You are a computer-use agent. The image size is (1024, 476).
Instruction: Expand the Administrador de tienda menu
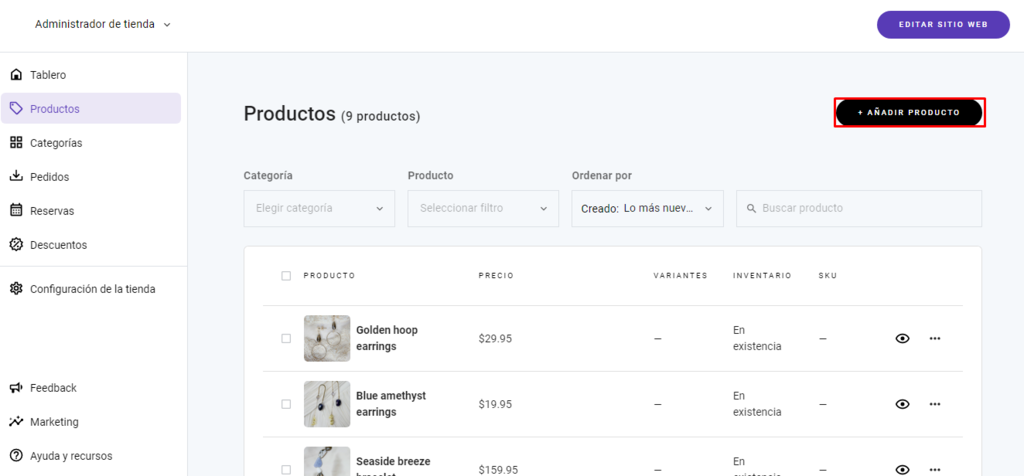point(103,24)
